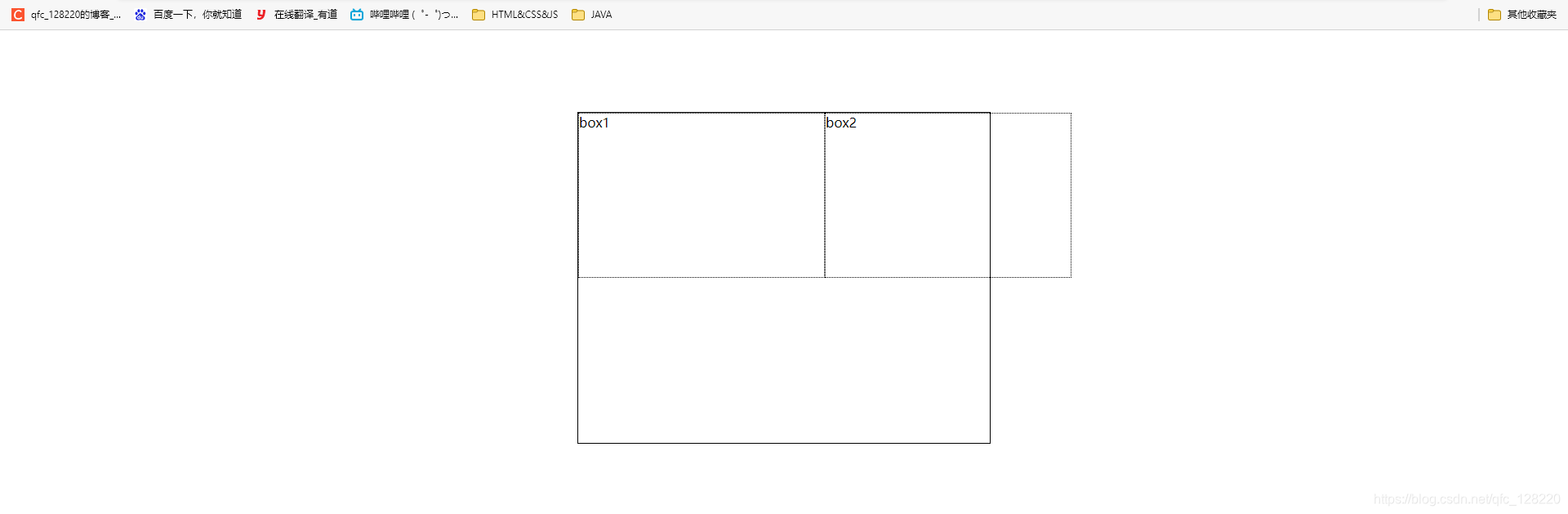Screen dimensions: 1568x514
Task: Open the qfc_128220 blog bookmark
Action: click(66, 15)
